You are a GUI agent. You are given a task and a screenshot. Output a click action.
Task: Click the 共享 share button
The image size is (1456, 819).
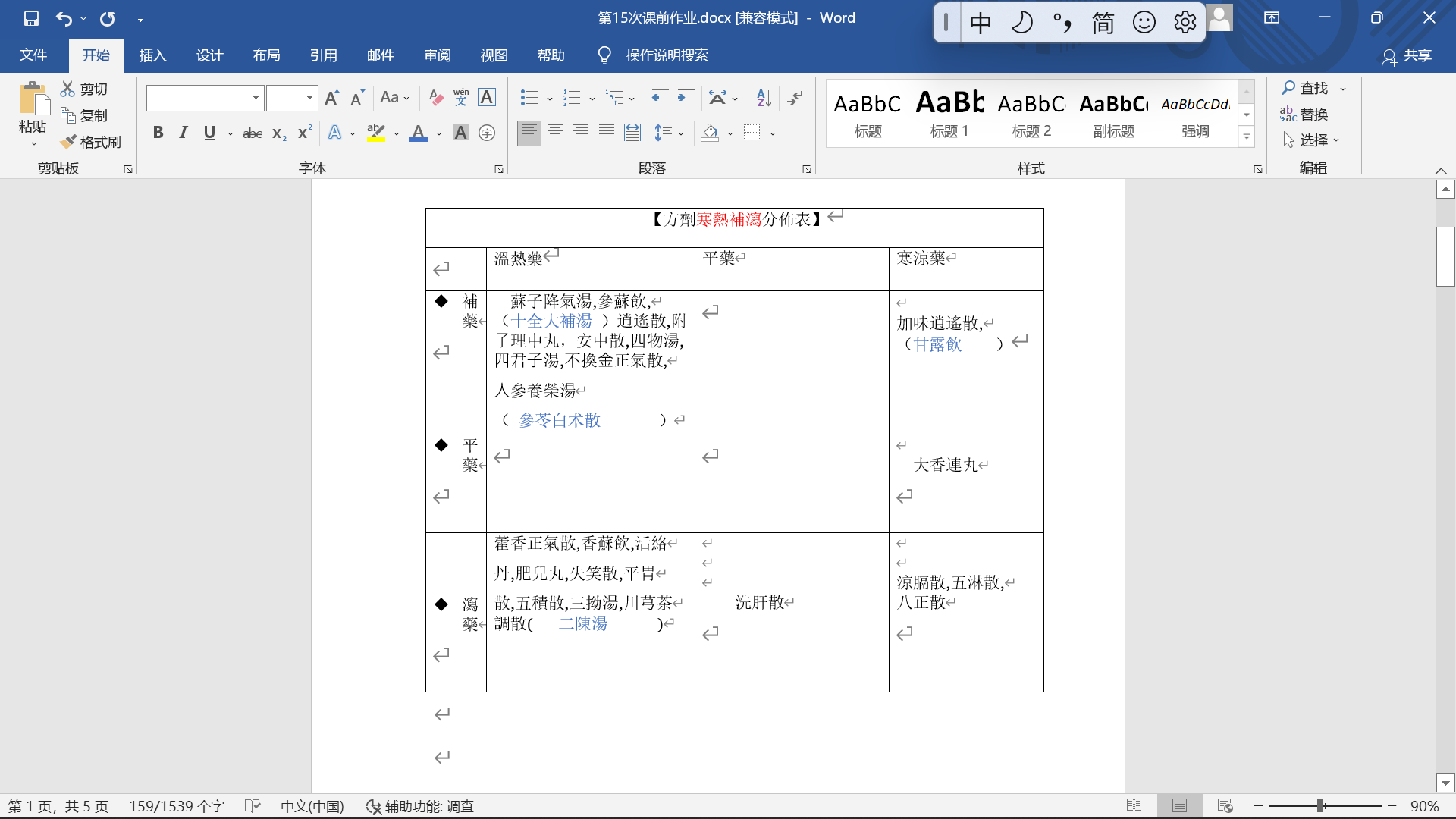(x=1407, y=55)
